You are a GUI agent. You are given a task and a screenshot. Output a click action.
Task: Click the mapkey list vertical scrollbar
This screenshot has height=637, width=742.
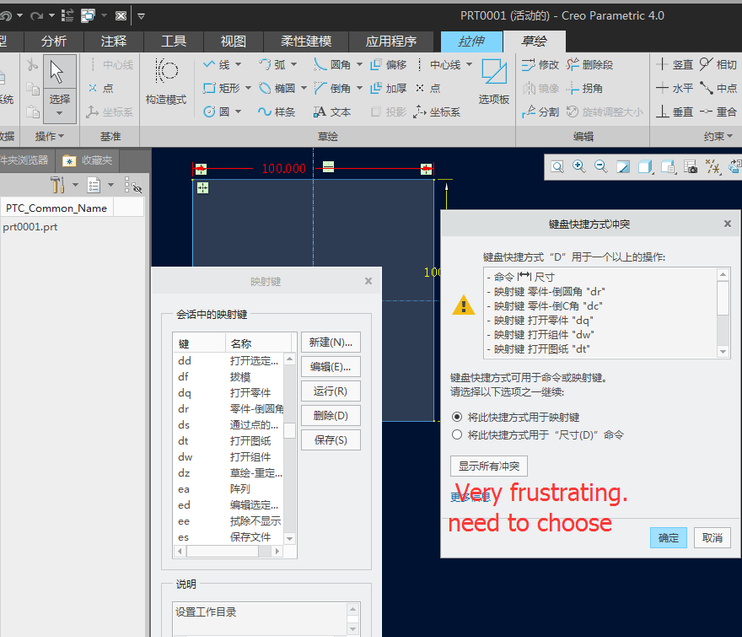pos(289,432)
